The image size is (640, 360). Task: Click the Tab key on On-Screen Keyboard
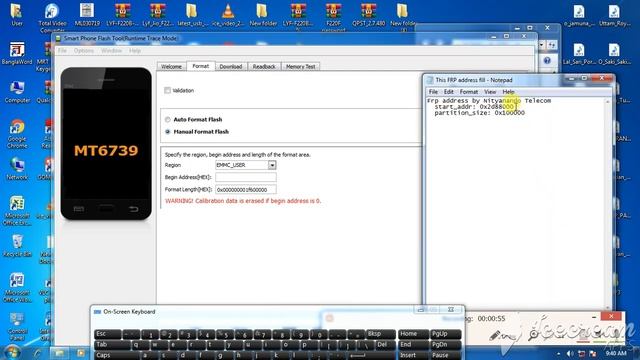[112, 344]
